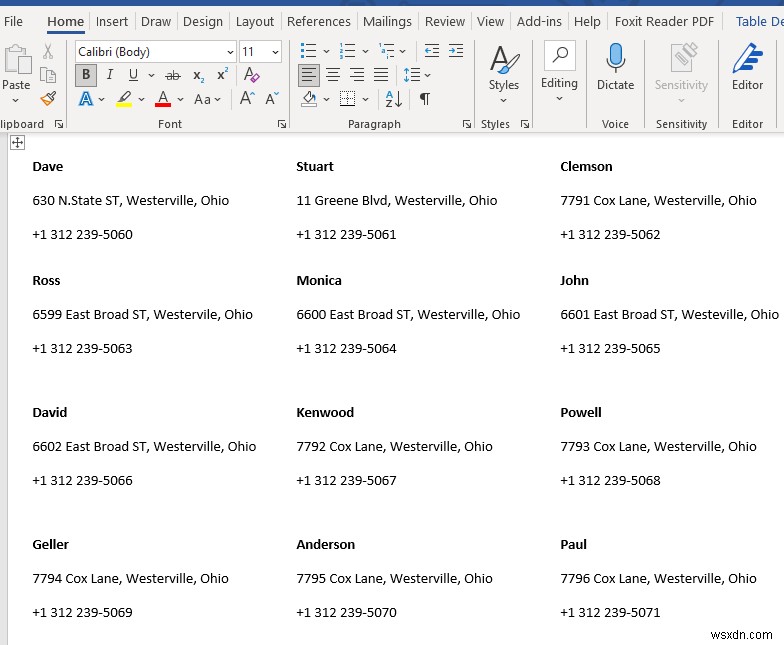This screenshot has height=645, width=784.
Task: Open the Editor pane
Action: [x=748, y=68]
